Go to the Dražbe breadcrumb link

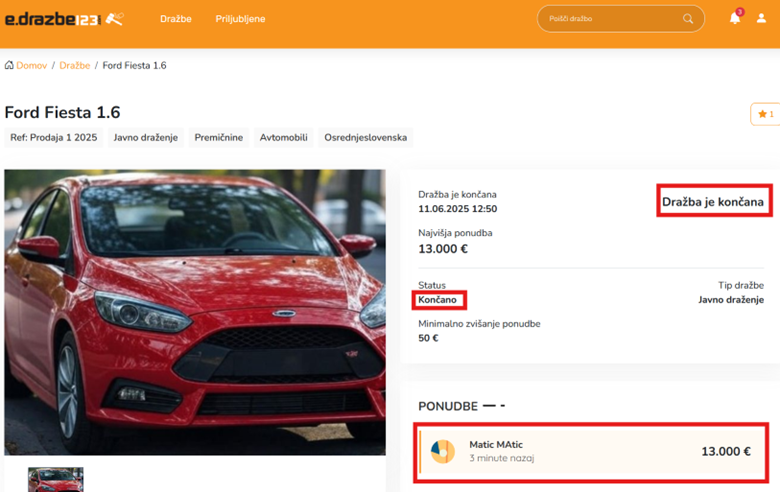[x=75, y=65]
